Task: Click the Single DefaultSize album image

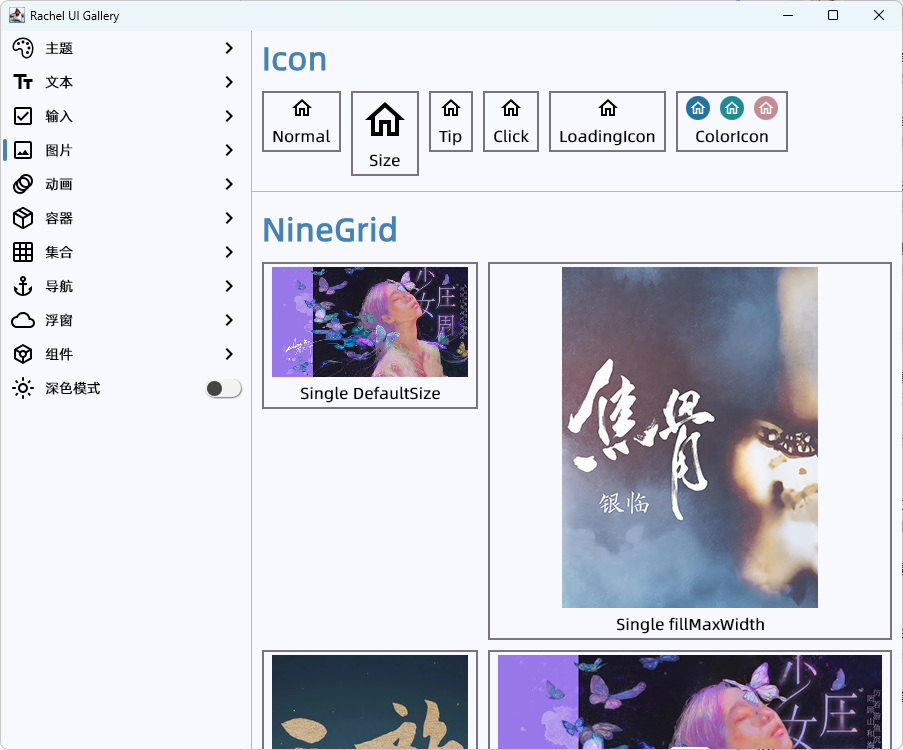Action: [x=370, y=322]
